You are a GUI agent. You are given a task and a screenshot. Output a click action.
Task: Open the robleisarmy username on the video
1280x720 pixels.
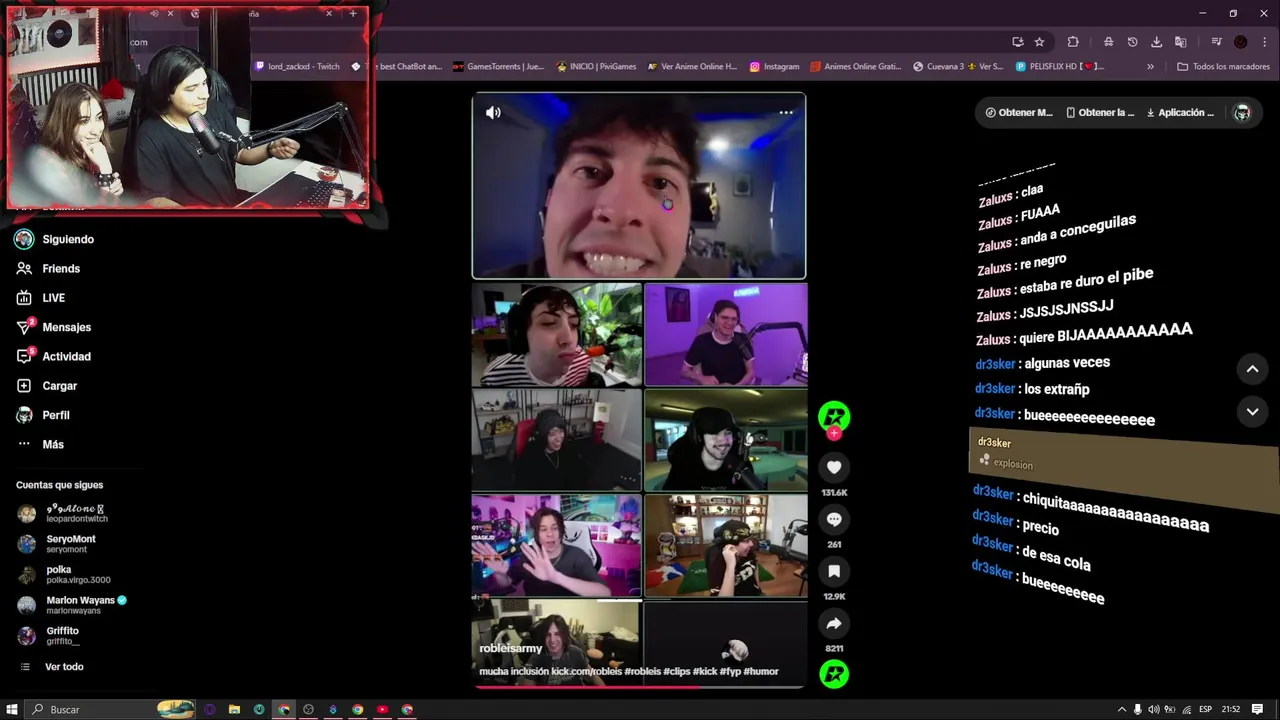pyautogui.click(x=510, y=649)
